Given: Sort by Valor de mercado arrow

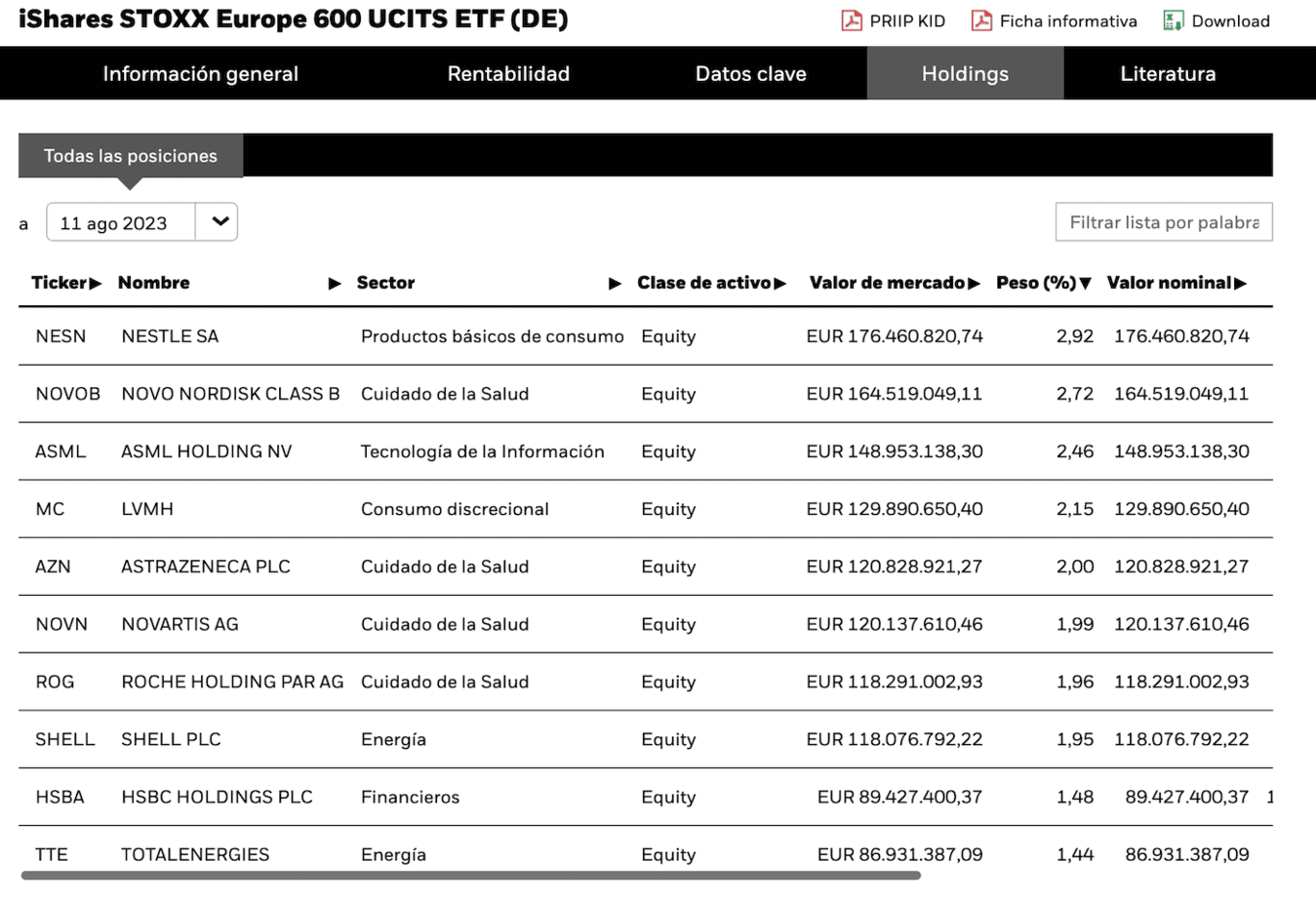Looking at the screenshot, I should tap(974, 284).
